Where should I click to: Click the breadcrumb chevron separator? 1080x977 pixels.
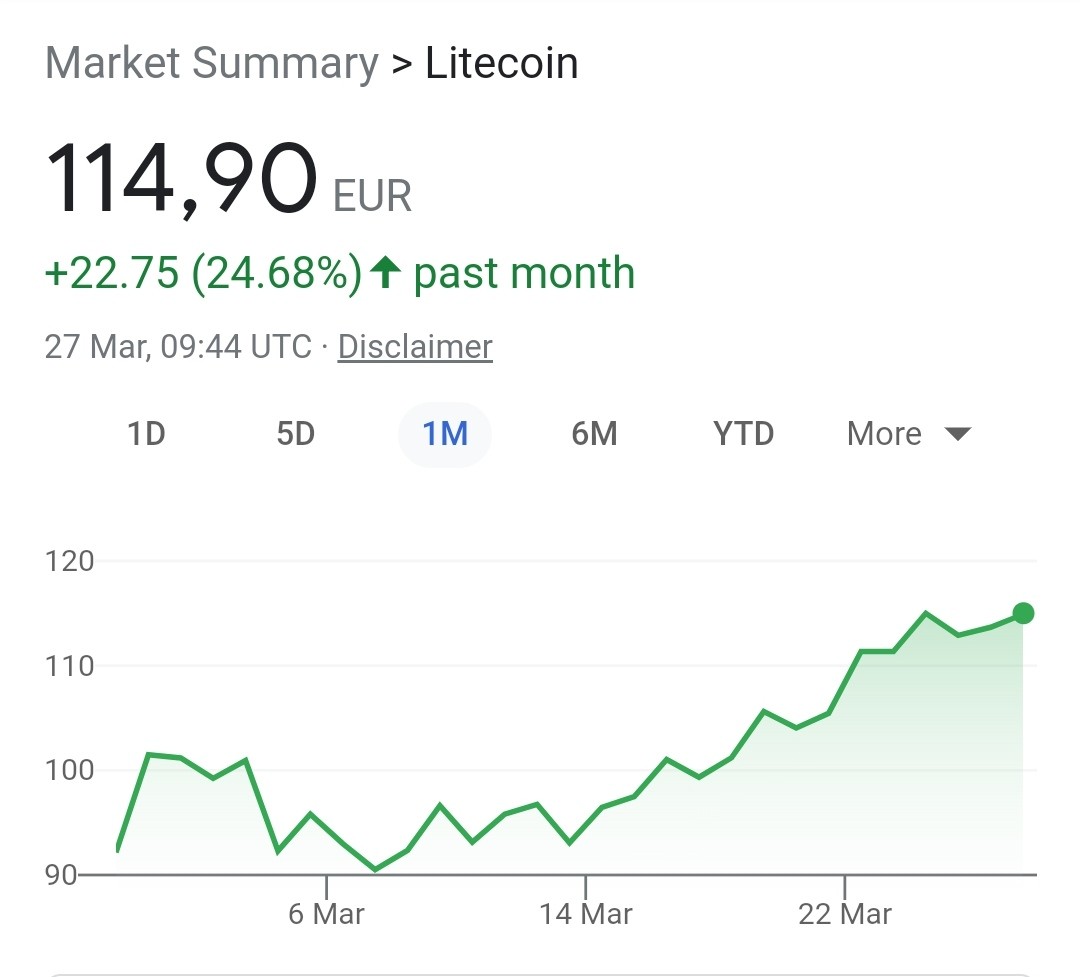point(402,65)
